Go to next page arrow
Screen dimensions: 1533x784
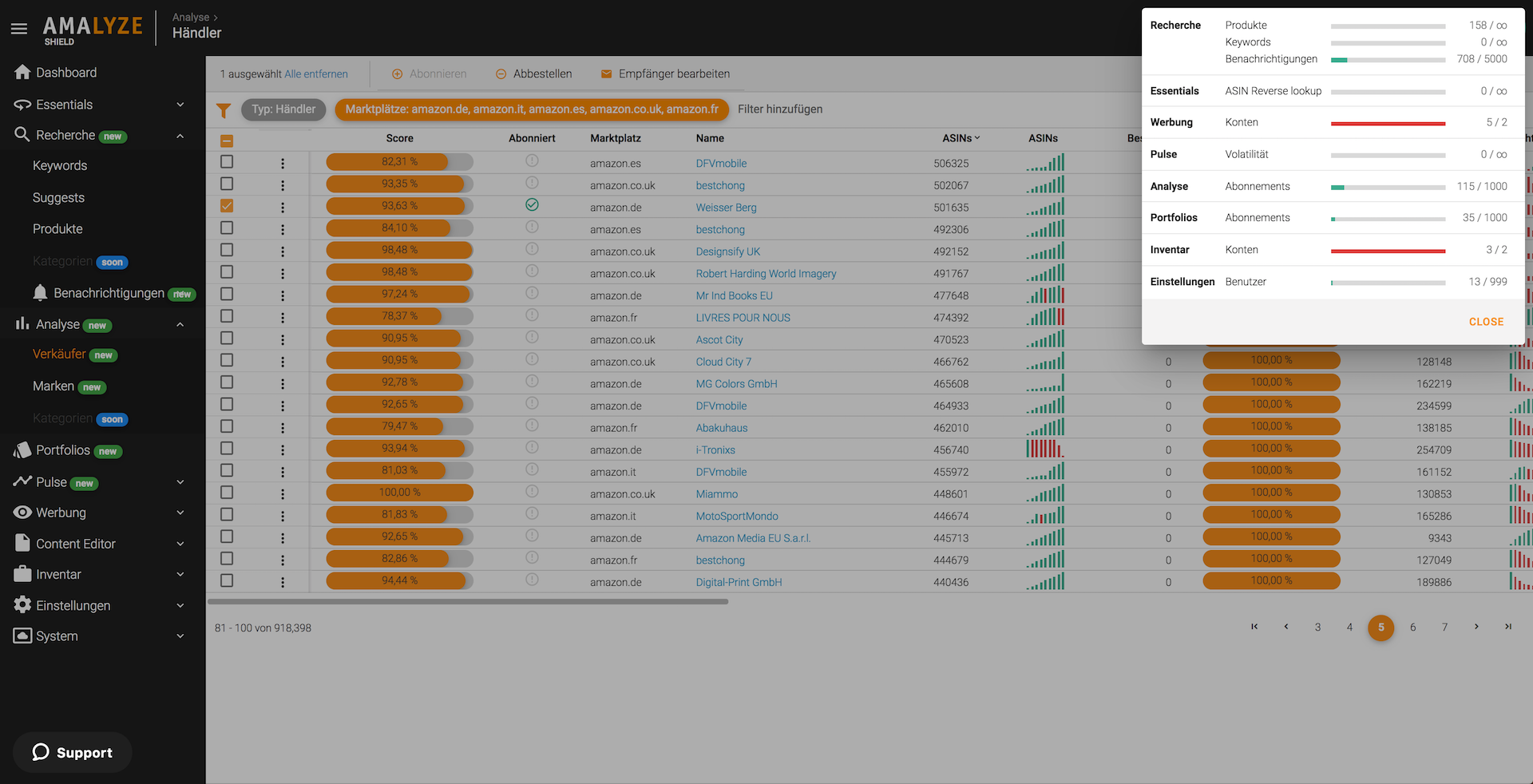tap(1476, 627)
